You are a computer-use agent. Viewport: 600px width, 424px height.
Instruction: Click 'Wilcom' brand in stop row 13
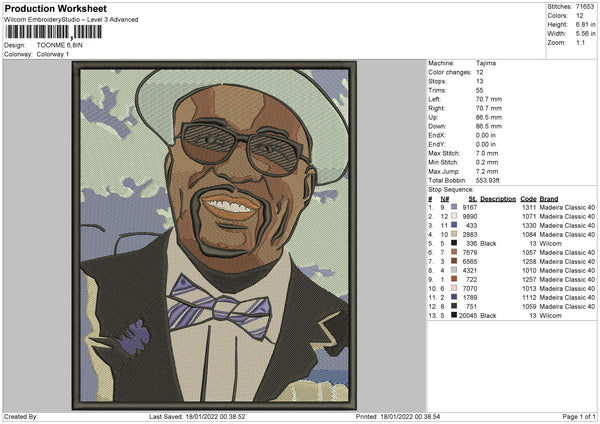point(550,316)
